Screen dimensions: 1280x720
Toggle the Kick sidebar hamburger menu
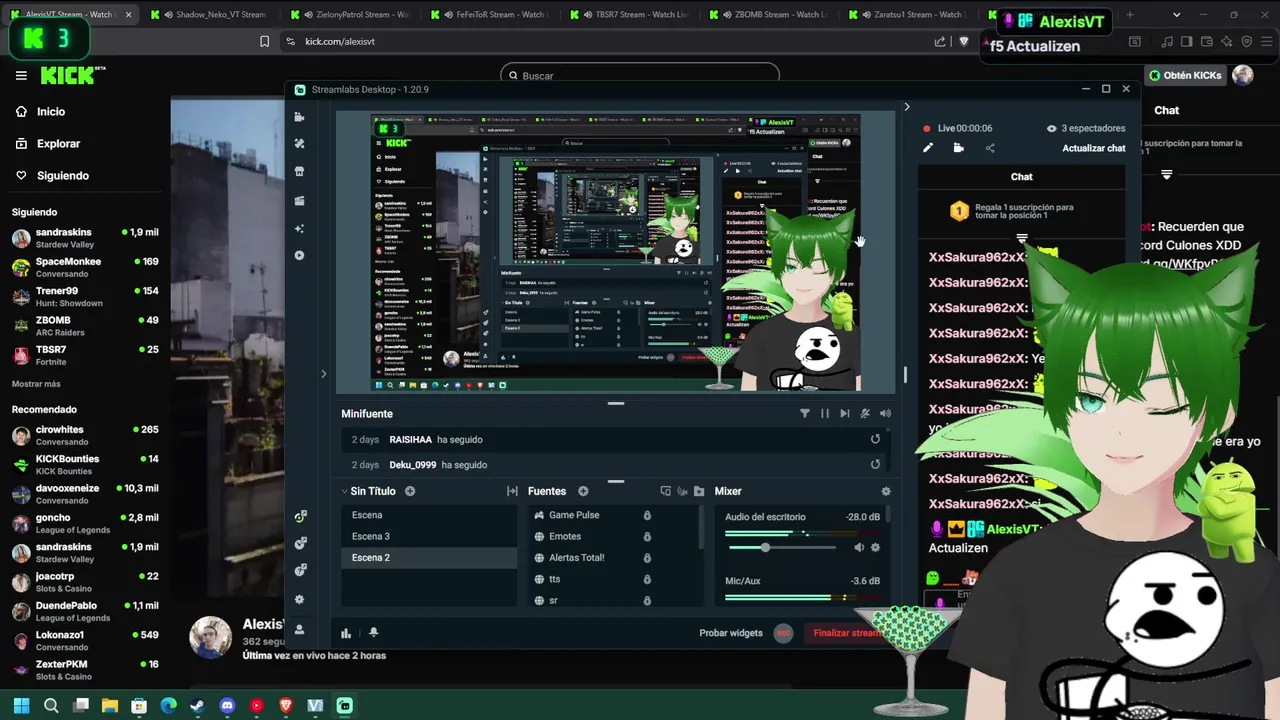(21, 76)
